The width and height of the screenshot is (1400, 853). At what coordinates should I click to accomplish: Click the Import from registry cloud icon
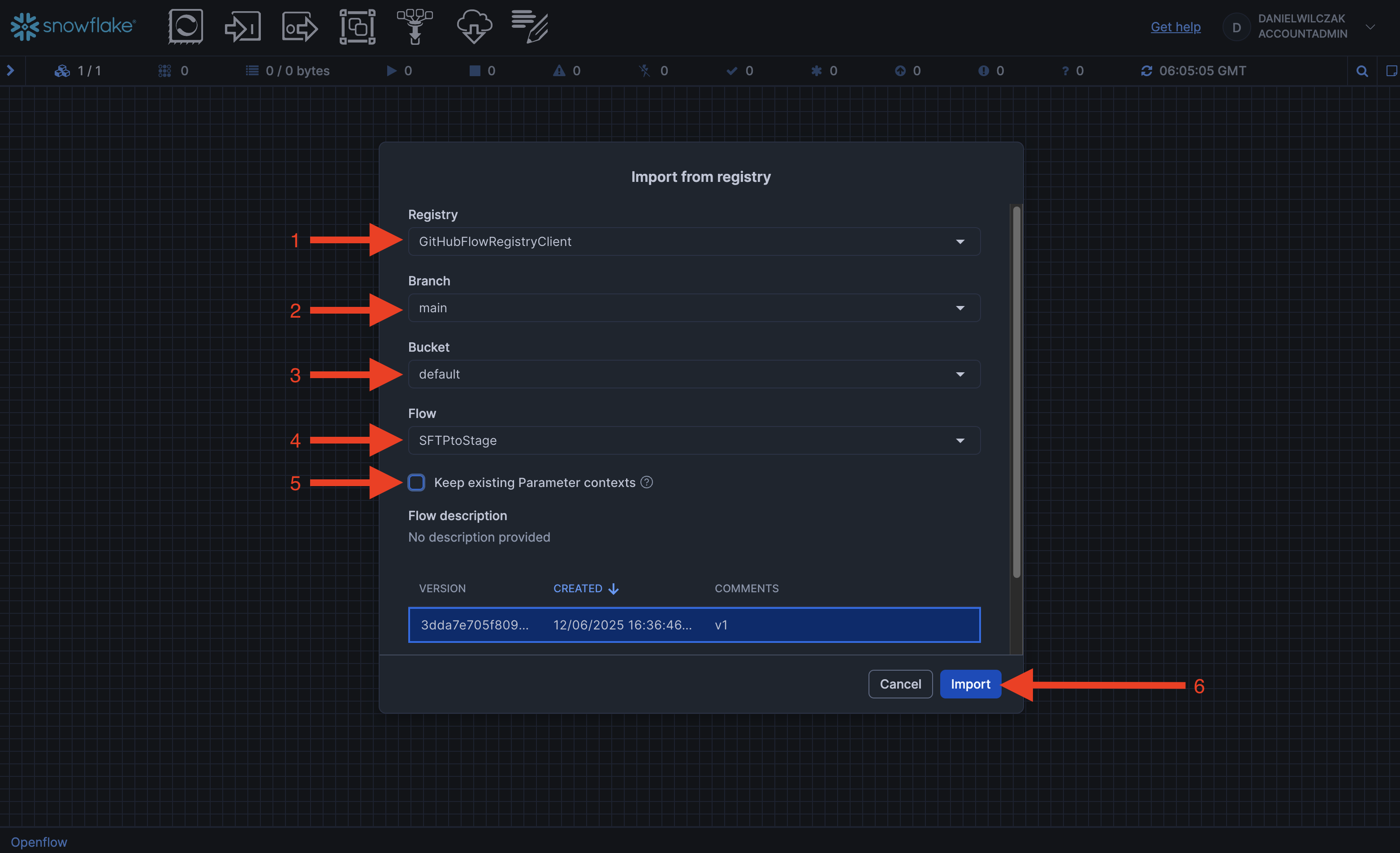474,26
